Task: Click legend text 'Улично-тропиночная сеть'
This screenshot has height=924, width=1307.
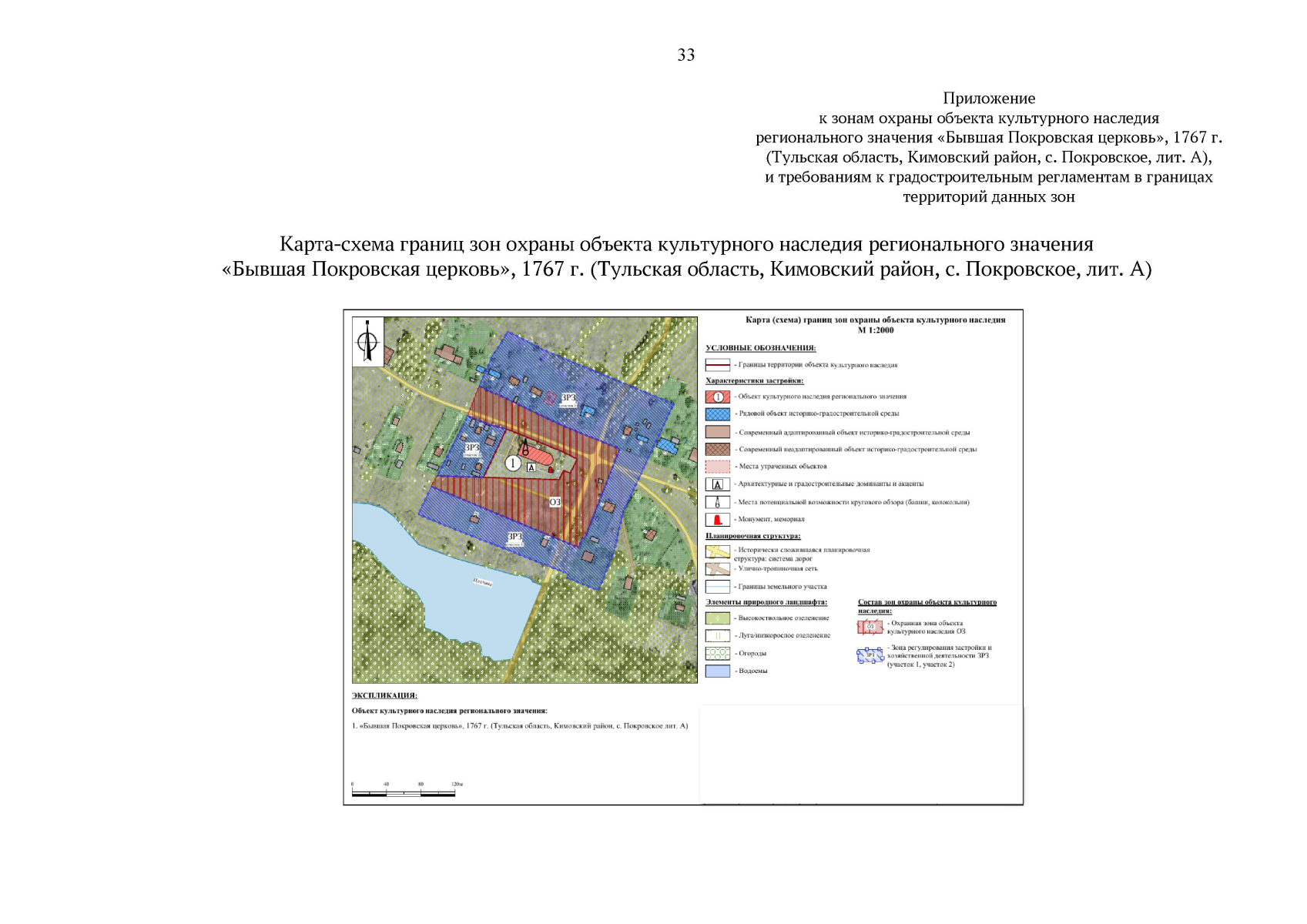Action: pyautogui.click(x=778, y=568)
